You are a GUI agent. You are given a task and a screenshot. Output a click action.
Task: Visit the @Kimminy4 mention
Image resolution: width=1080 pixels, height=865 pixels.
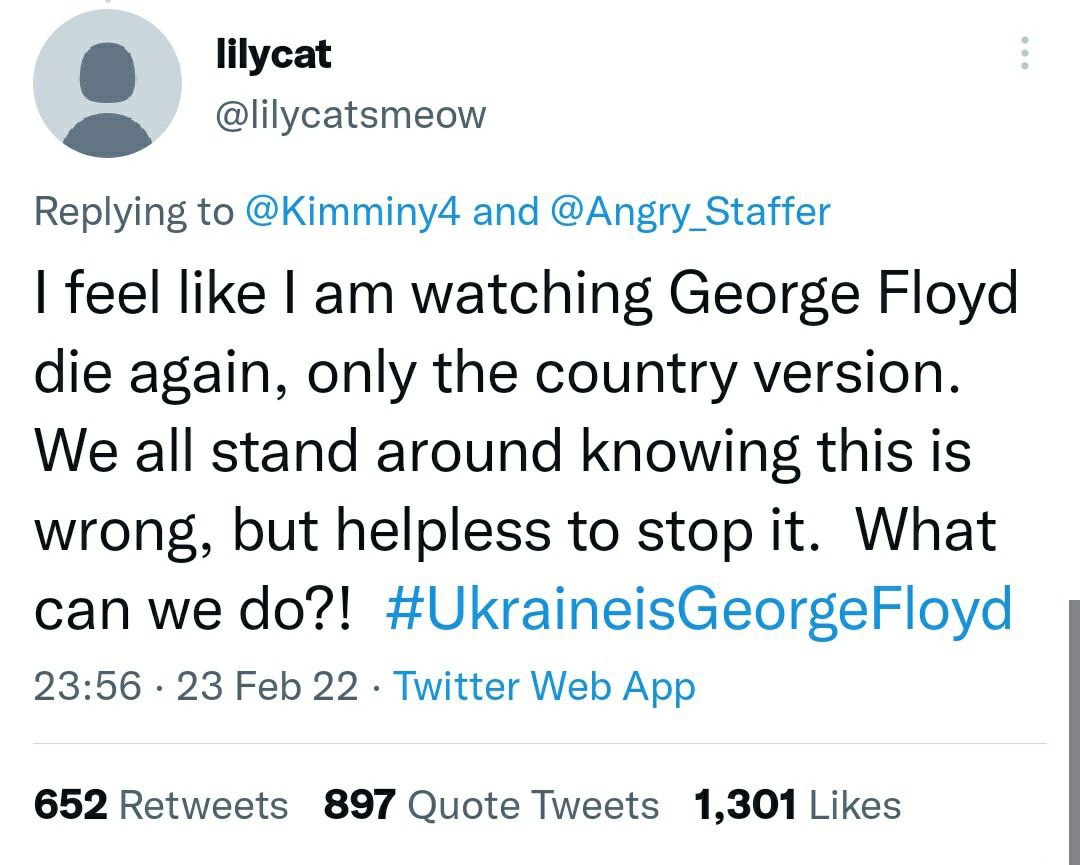352,211
